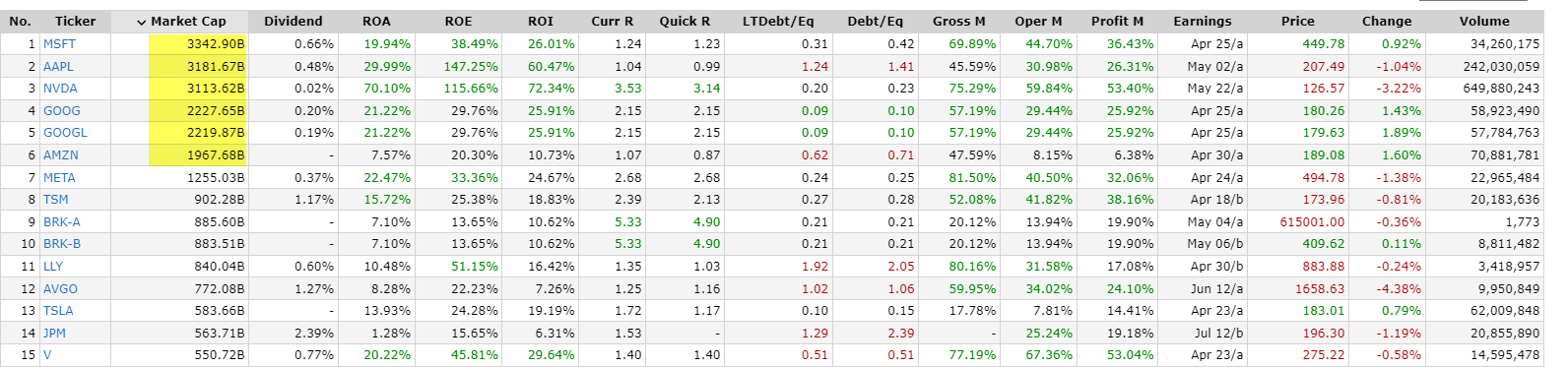
Task: Sort table by Oper M column header
Action: (x=1038, y=21)
